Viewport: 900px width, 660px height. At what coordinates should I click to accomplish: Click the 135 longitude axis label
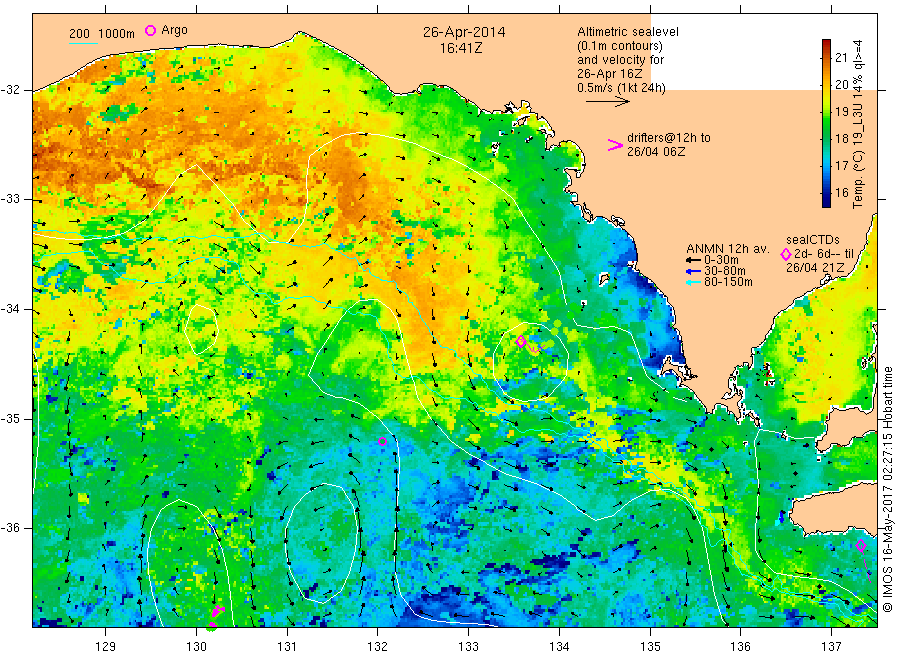tap(650, 647)
